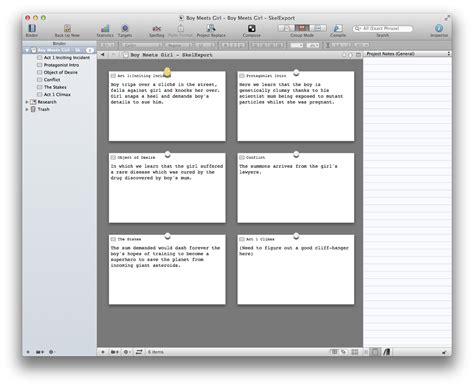Collapse the Boy Meets Girl binder folder
This screenshot has height=387, width=474.
27,50
